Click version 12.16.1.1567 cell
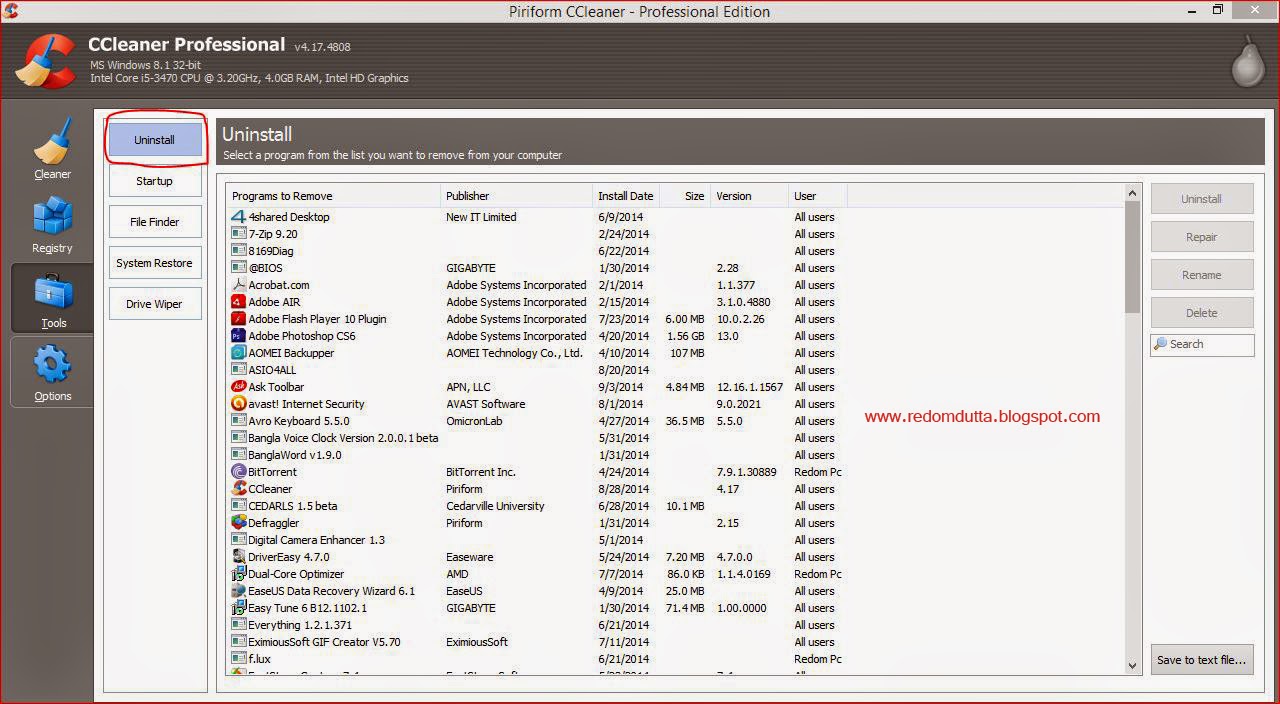 (x=750, y=387)
